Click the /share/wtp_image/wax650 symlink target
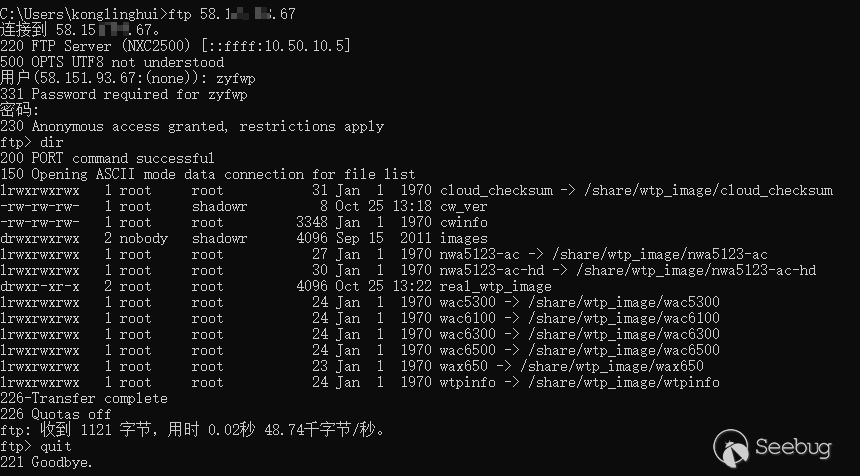Image resolution: width=860 pixels, height=476 pixels. 611,366
